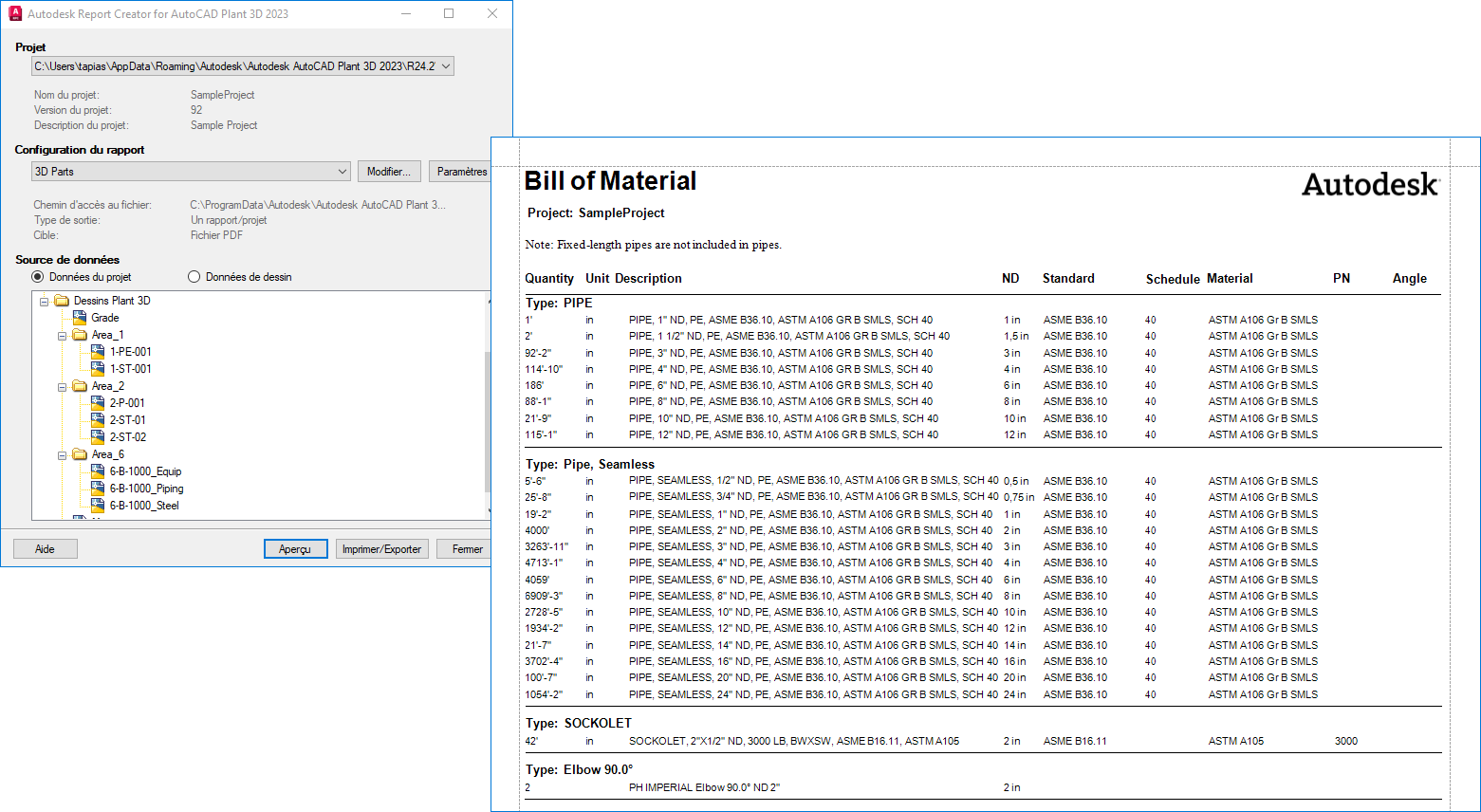The height and width of the screenshot is (812, 1481).
Task: Select the Données de dessin radio button
Action: coord(194,277)
